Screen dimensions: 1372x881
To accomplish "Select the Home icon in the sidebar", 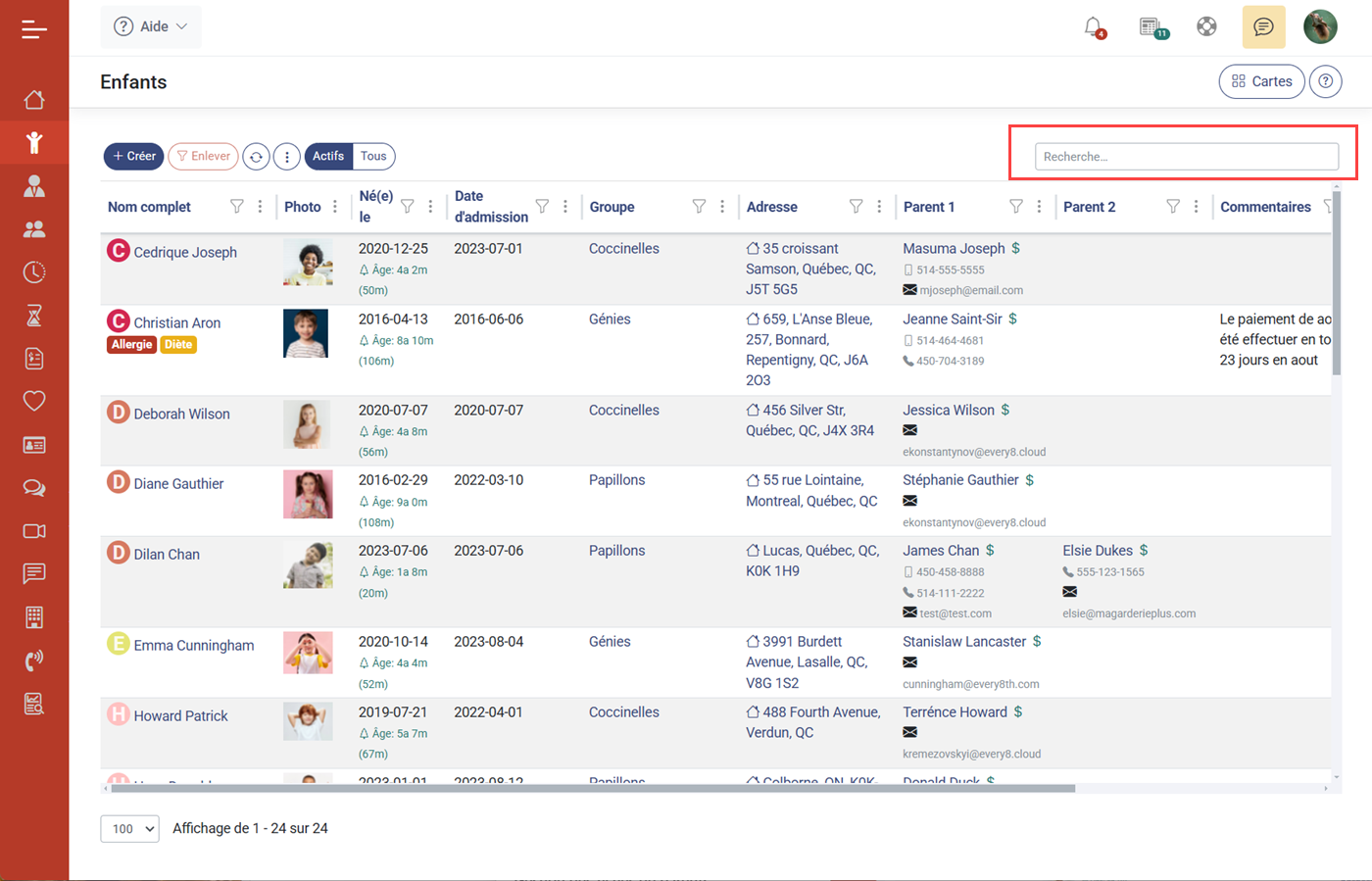I will pyautogui.click(x=34, y=99).
